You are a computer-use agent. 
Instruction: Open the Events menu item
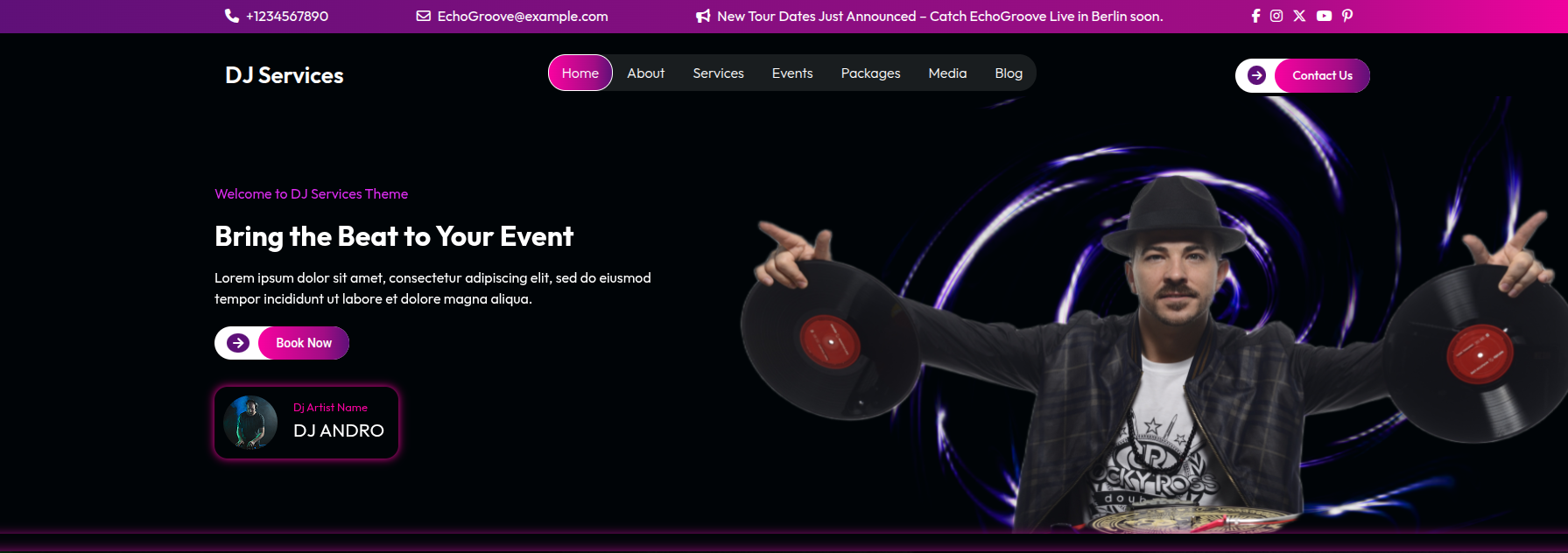click(792, 73)
